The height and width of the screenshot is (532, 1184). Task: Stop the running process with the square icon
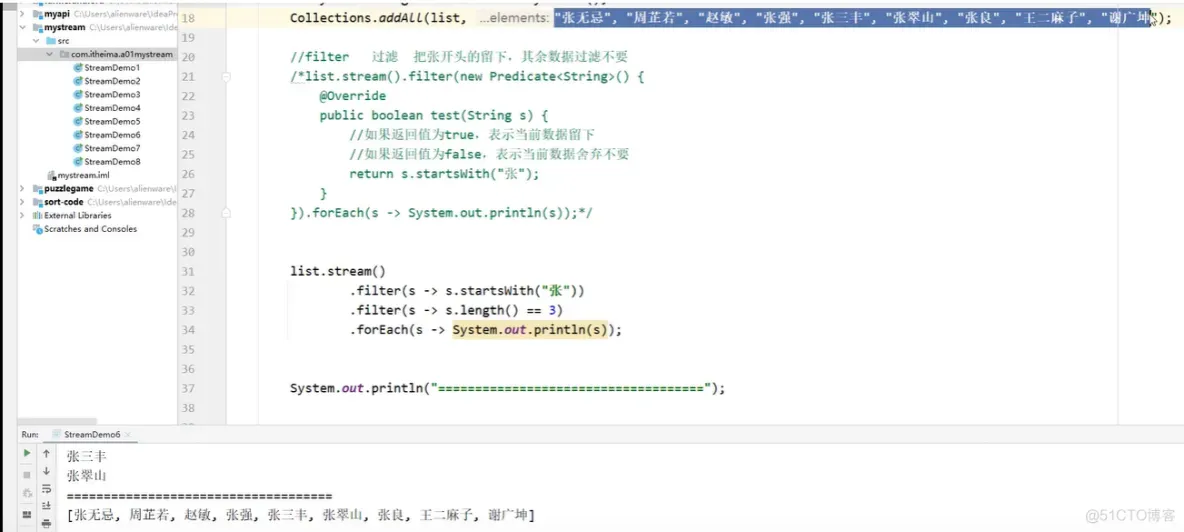click(26, 475)
